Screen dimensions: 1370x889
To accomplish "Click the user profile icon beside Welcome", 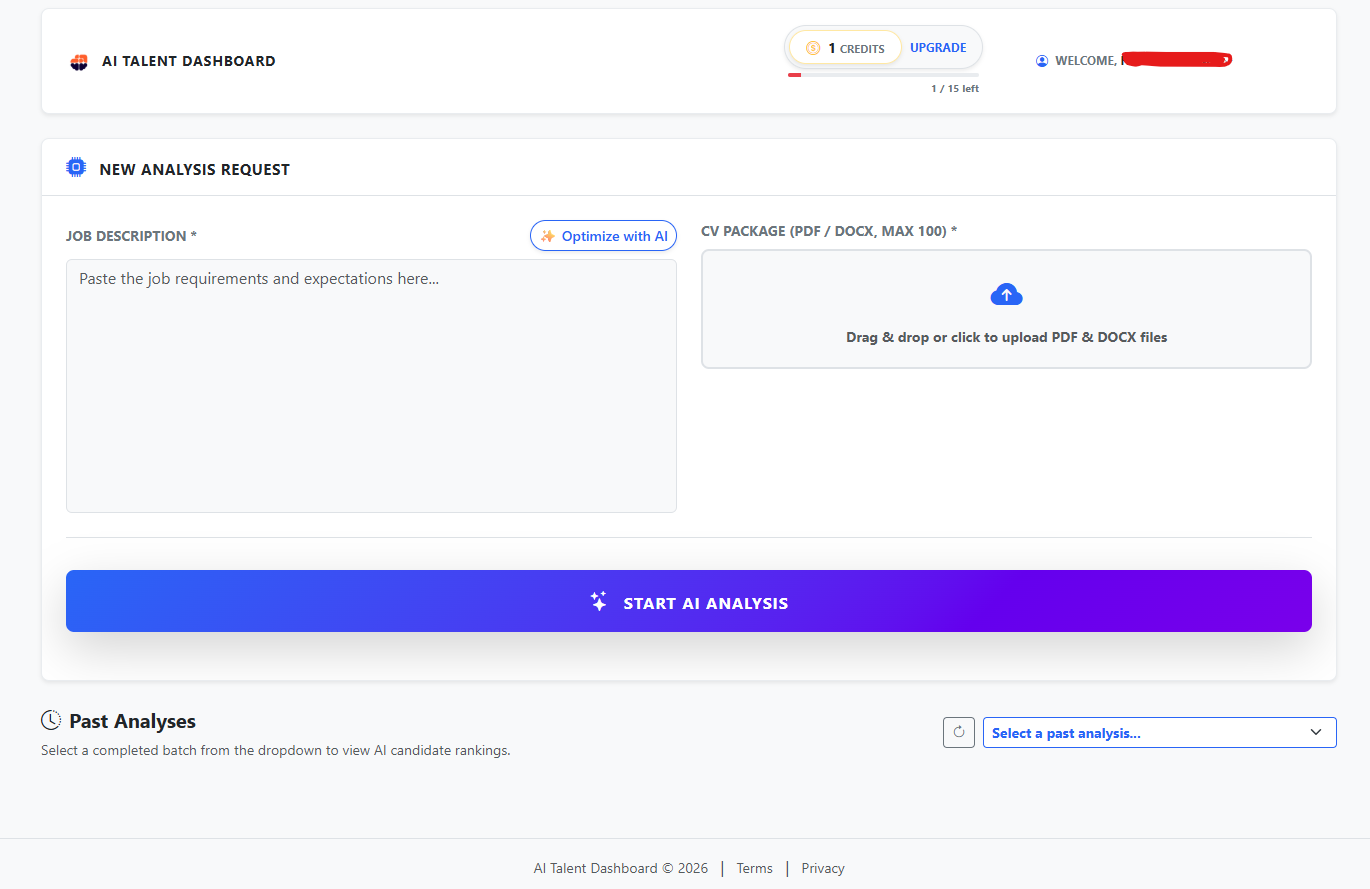I will click(1042, 60).
